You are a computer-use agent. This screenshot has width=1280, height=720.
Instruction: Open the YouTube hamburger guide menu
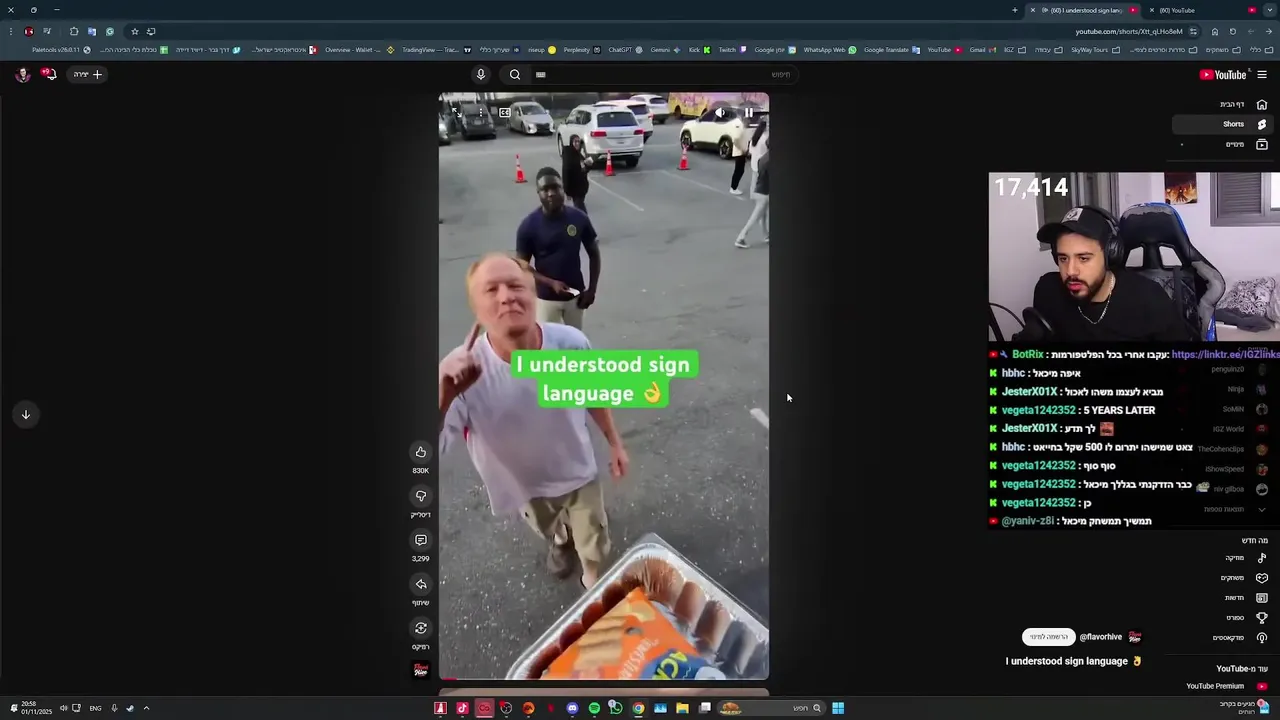click(1262, 74)
